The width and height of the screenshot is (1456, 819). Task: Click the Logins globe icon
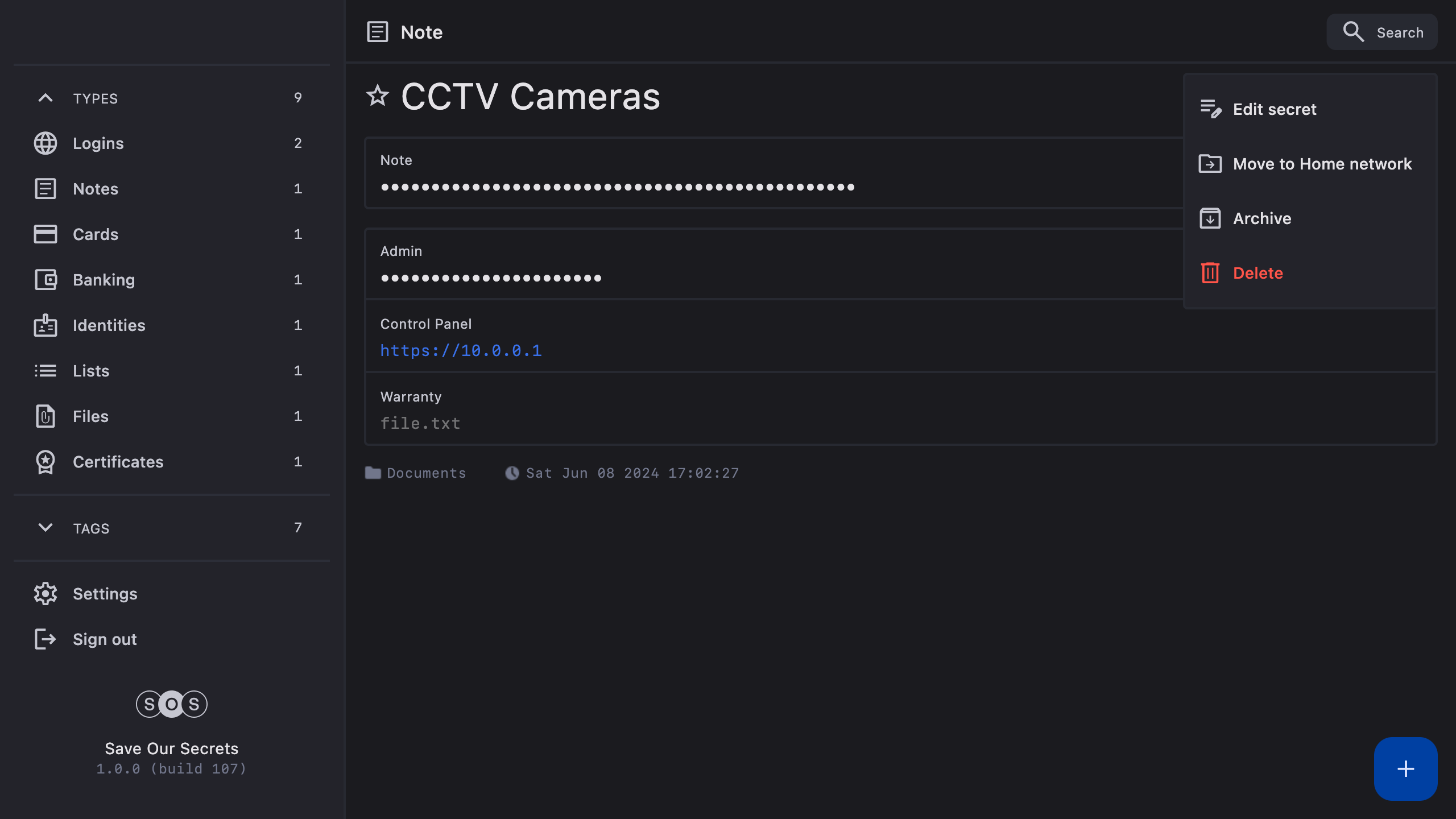[45, 143]
